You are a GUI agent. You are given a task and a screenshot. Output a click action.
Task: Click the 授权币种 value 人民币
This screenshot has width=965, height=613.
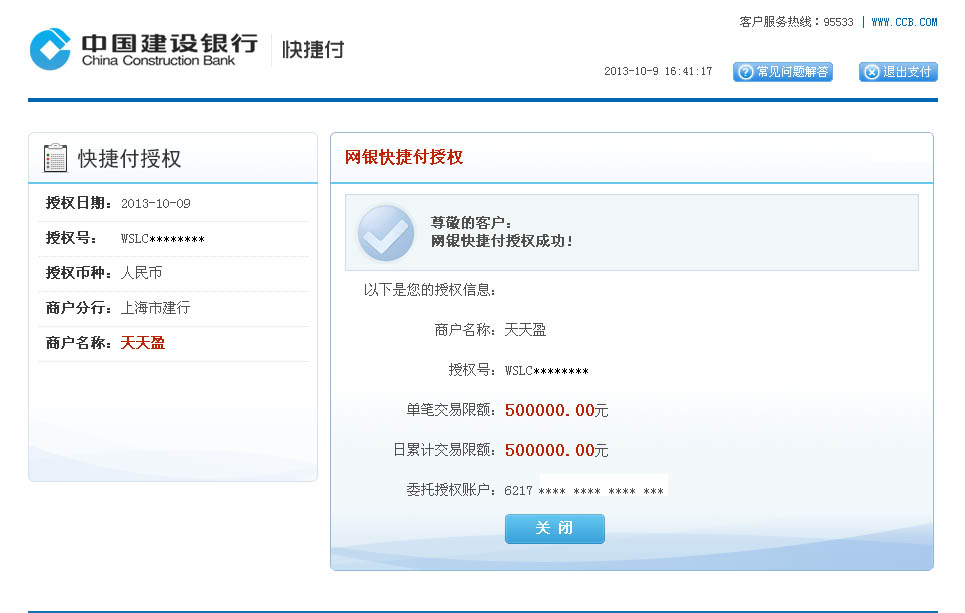tap(141, 273)
